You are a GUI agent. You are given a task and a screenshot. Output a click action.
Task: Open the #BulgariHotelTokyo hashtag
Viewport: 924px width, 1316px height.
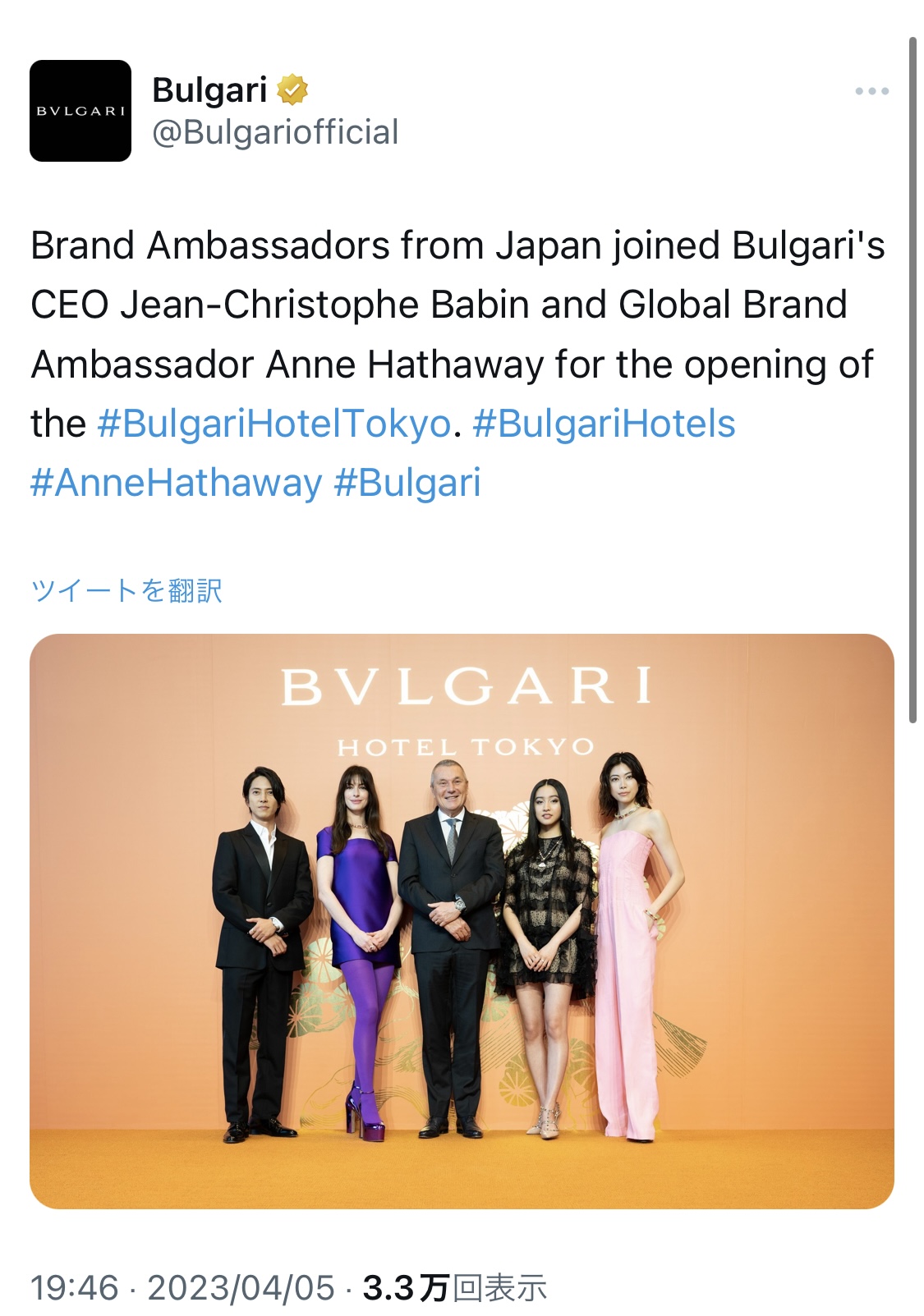click(x=274, y=424)
